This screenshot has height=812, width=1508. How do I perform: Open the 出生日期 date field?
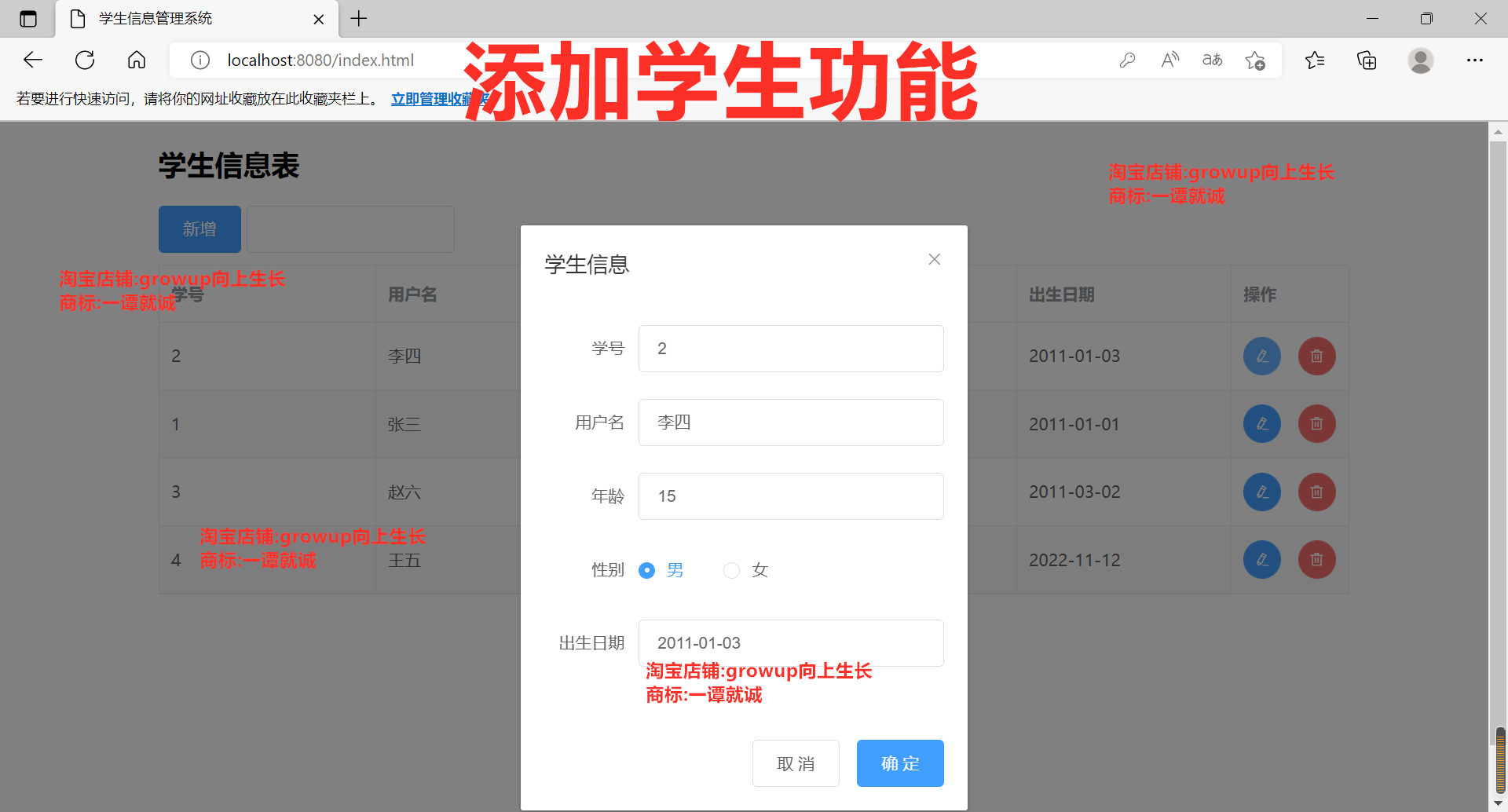click(791, 643)
